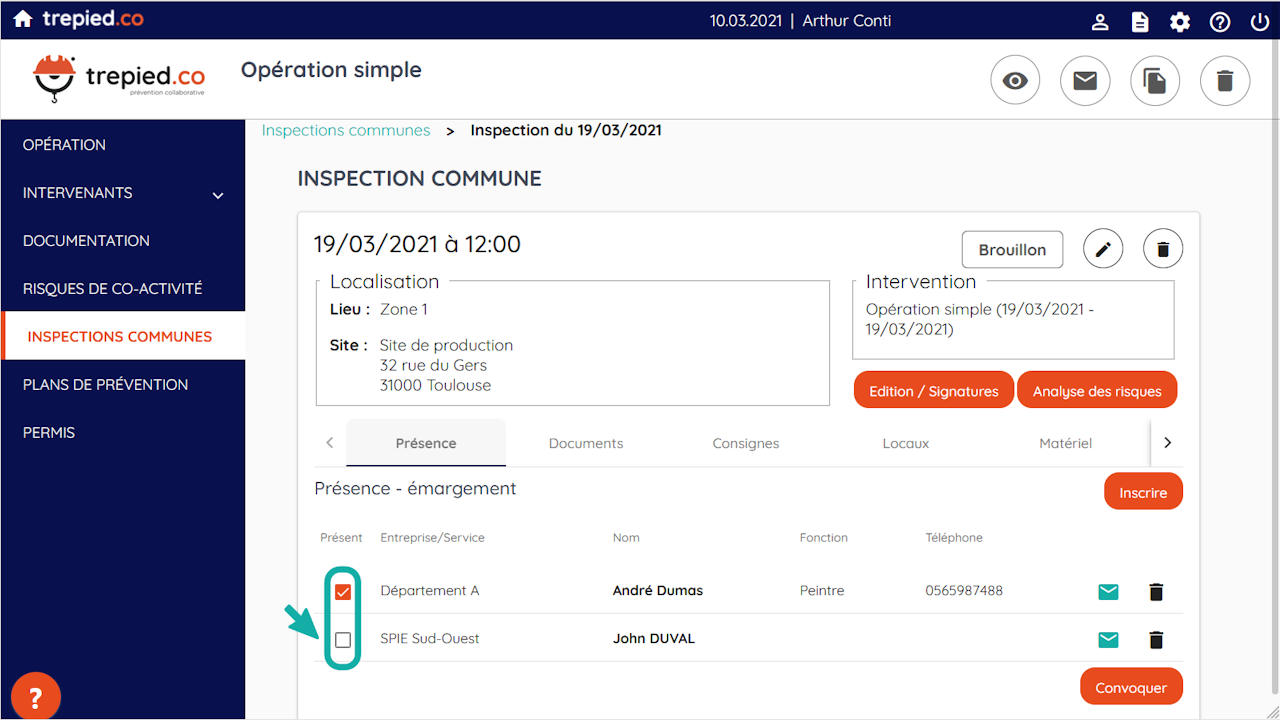The height and width of the screenshot is (720, 1280).
Task: Uncheck presence for André Dumas
Action: point(343,592)
